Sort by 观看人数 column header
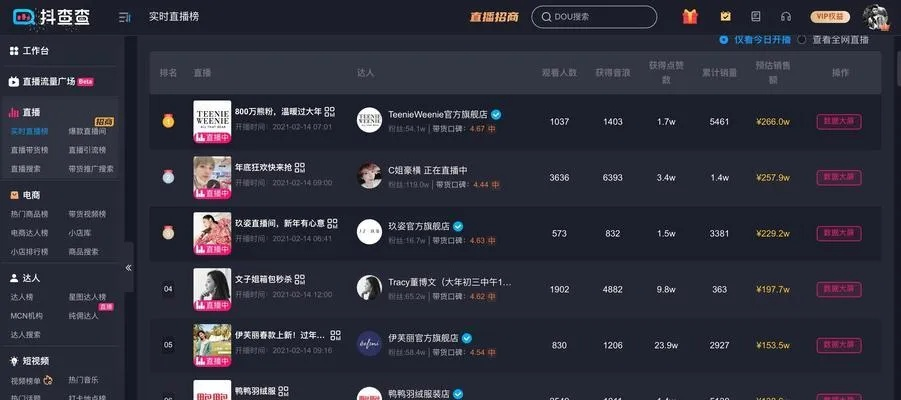Image resolution: width=901 pixels, height=400 pixels. click(x=560, y=73)
